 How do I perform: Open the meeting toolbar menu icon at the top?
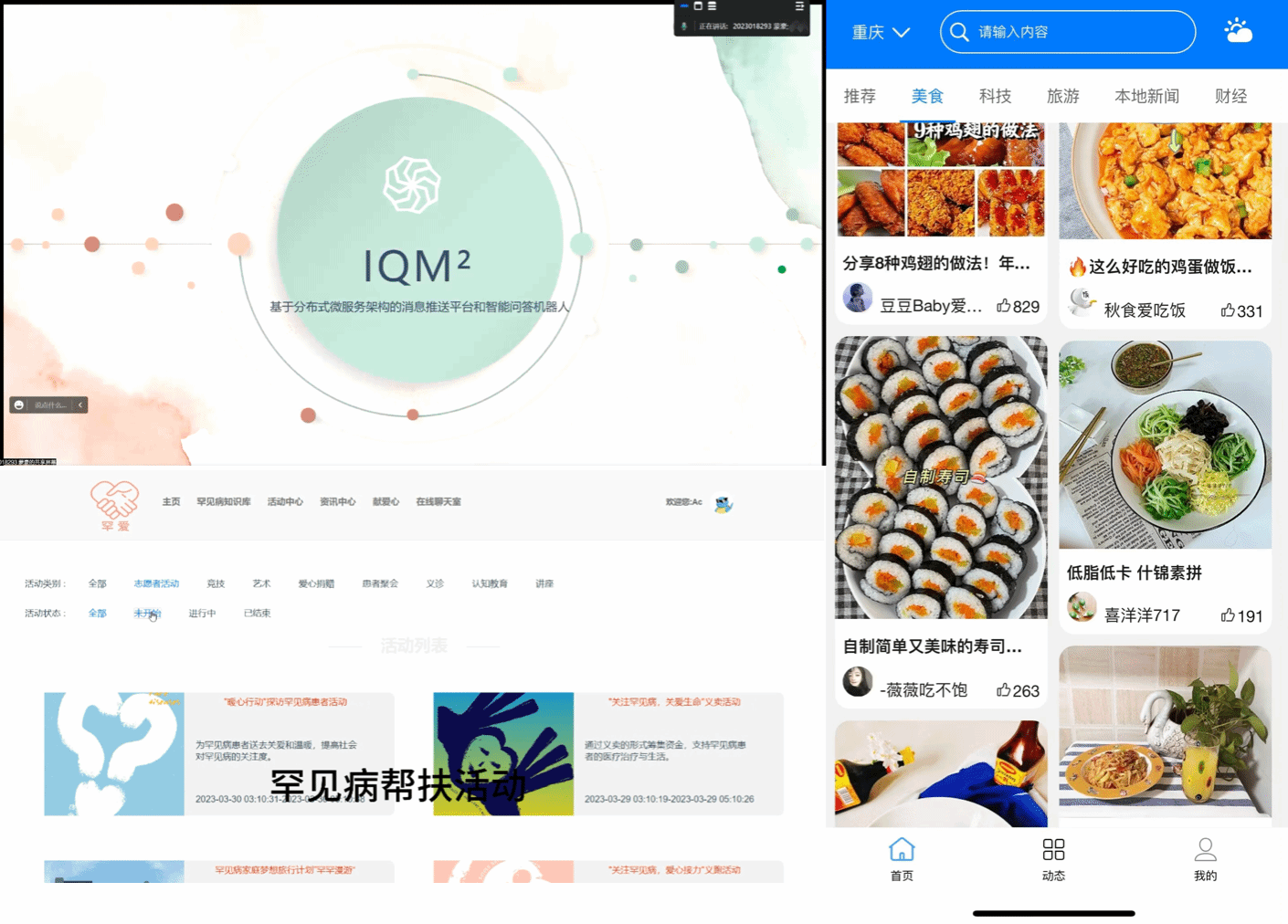799,6
